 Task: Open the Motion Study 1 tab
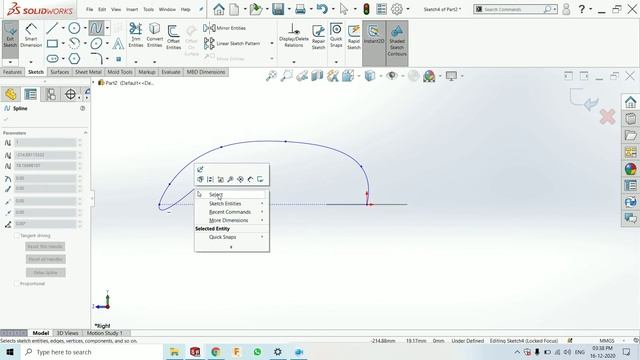tap(104, 333)
